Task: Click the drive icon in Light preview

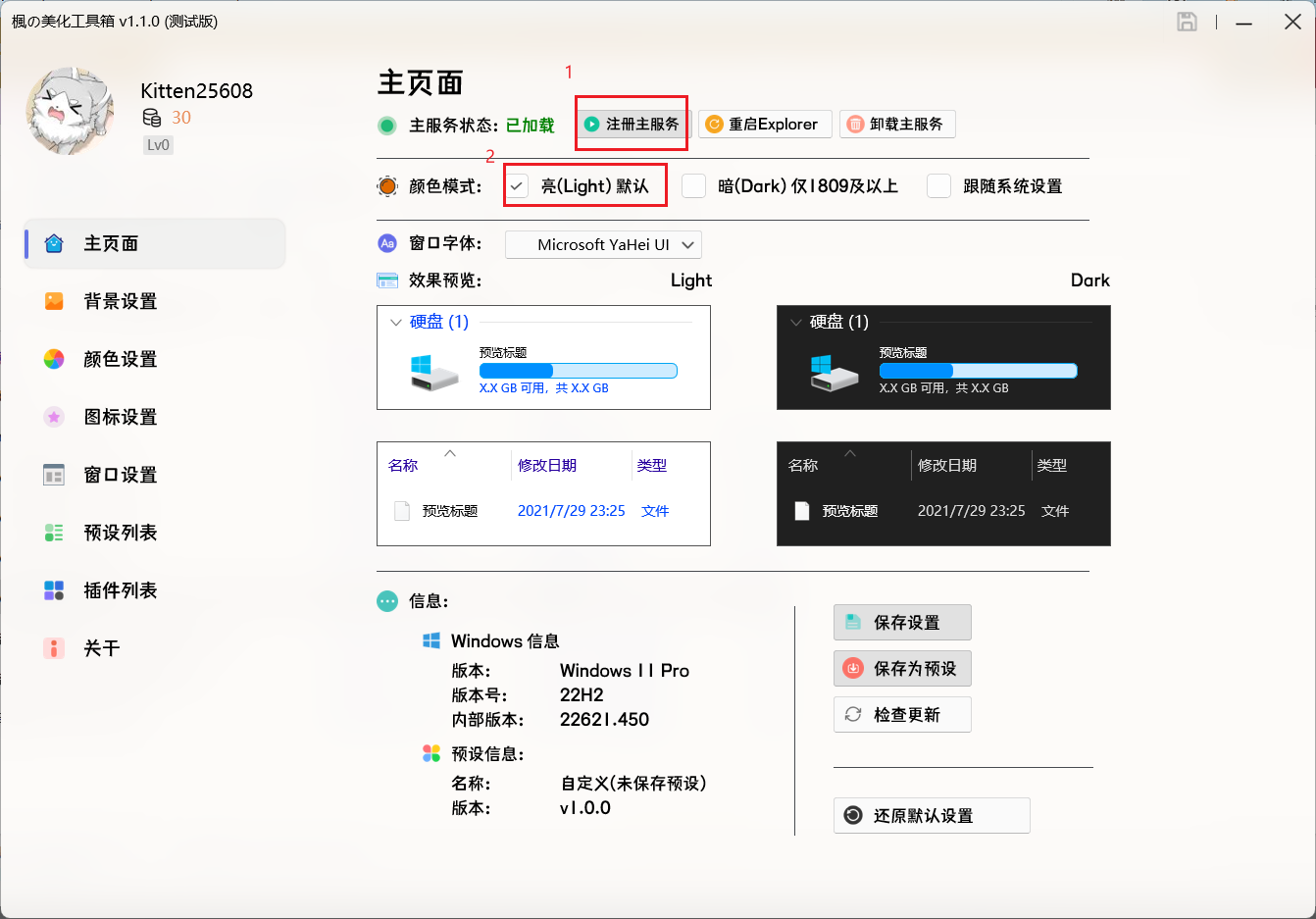Action: pos(434,373)
